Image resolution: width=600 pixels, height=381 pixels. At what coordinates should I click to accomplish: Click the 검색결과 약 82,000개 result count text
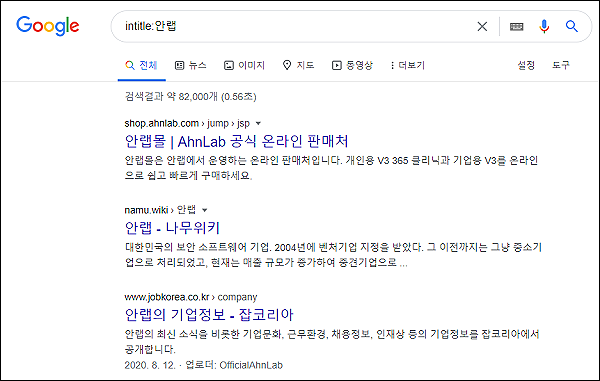pos(191,96)
